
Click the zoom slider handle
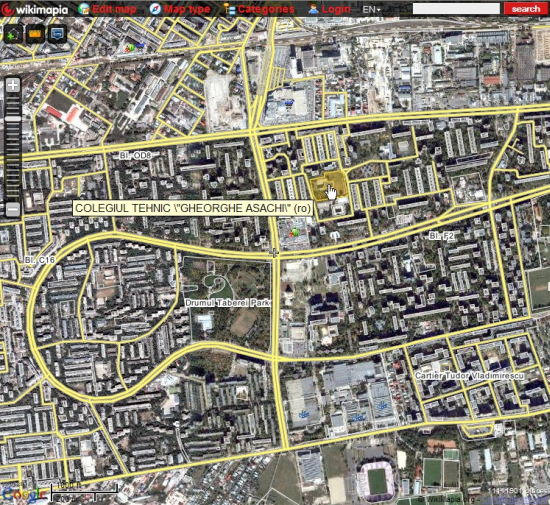tap(13, 119)
